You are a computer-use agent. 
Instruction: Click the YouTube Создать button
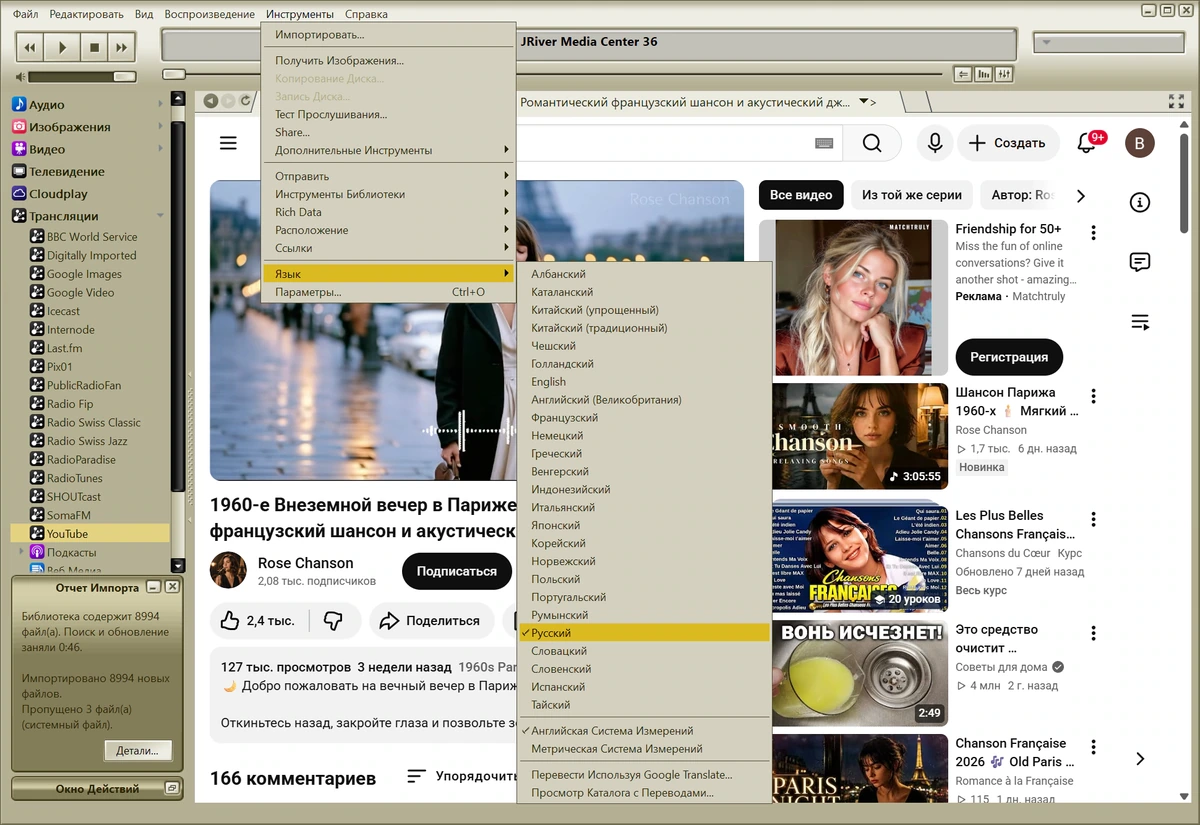pyautogui.click(x=1008, y=143)
